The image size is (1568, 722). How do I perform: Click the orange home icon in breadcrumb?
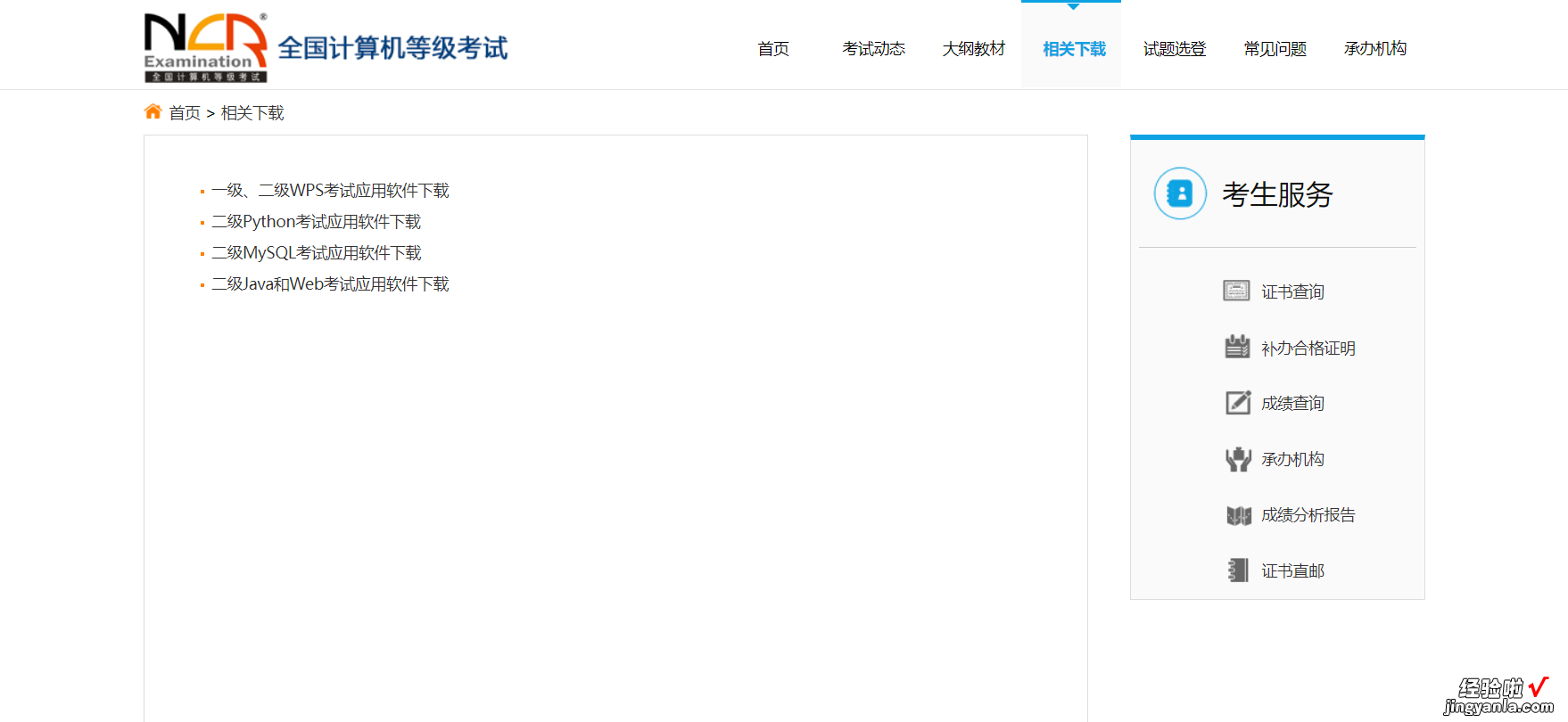point(153,111)
